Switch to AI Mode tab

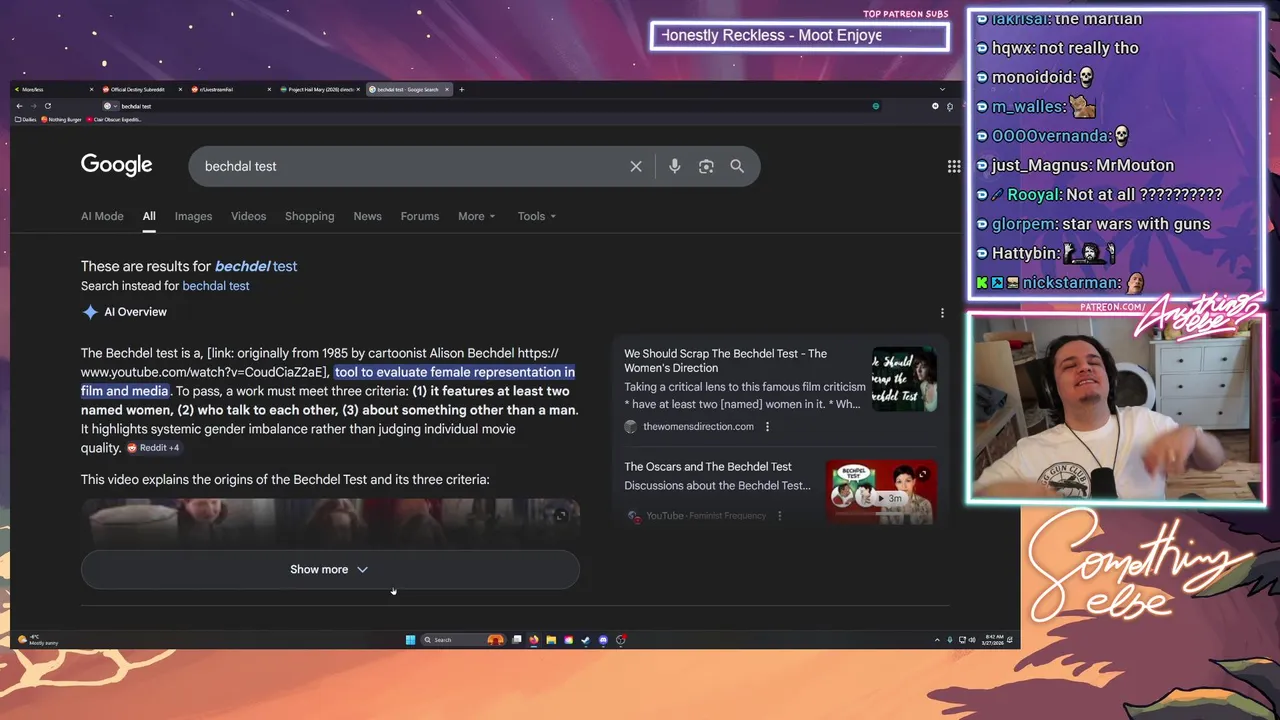coord(102,216)
